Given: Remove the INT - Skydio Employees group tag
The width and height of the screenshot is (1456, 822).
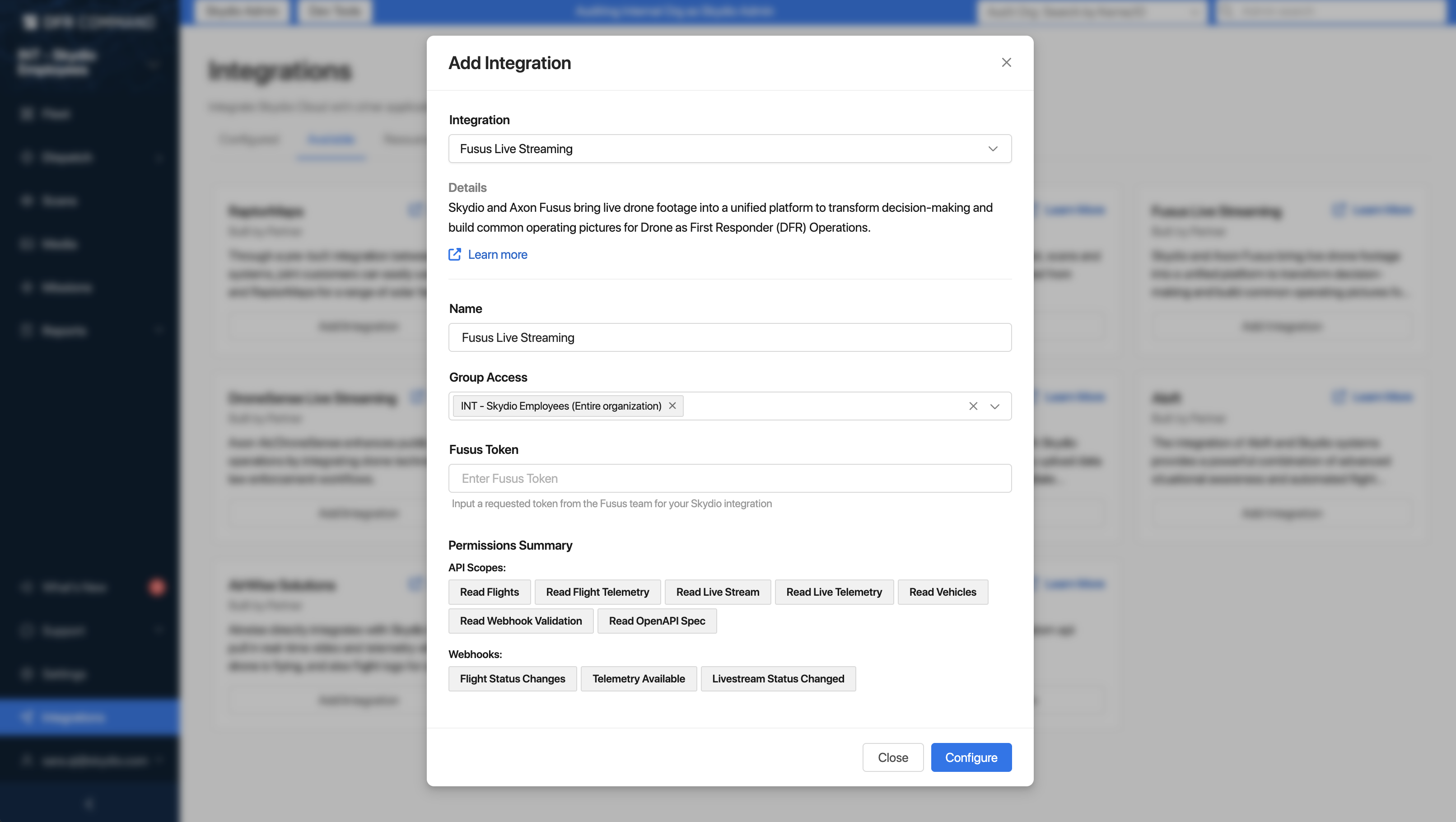Looking at the screenshot, I should tap(672, 405).
